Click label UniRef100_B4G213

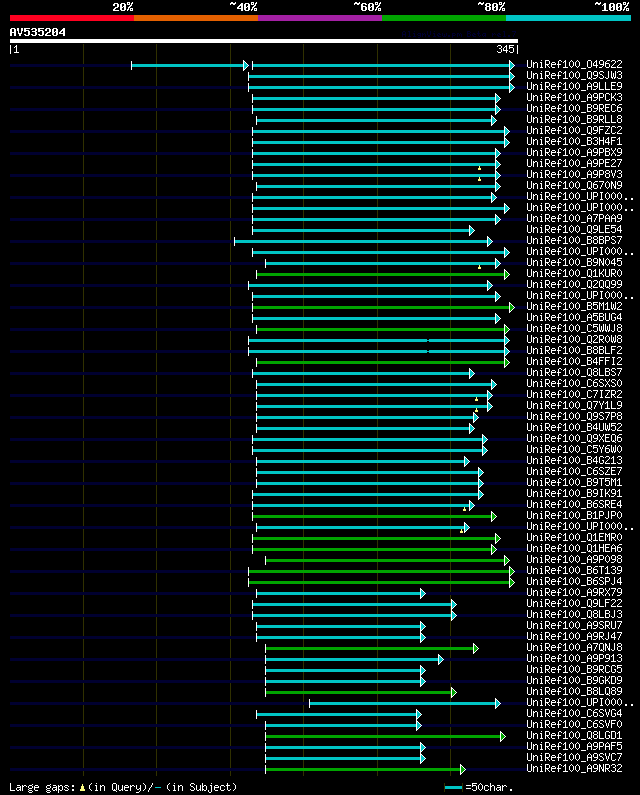coord(574,460)
